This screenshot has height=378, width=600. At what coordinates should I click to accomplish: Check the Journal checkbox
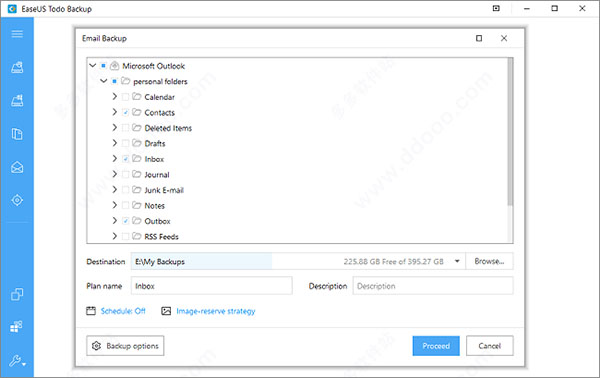tap(125, 174)
